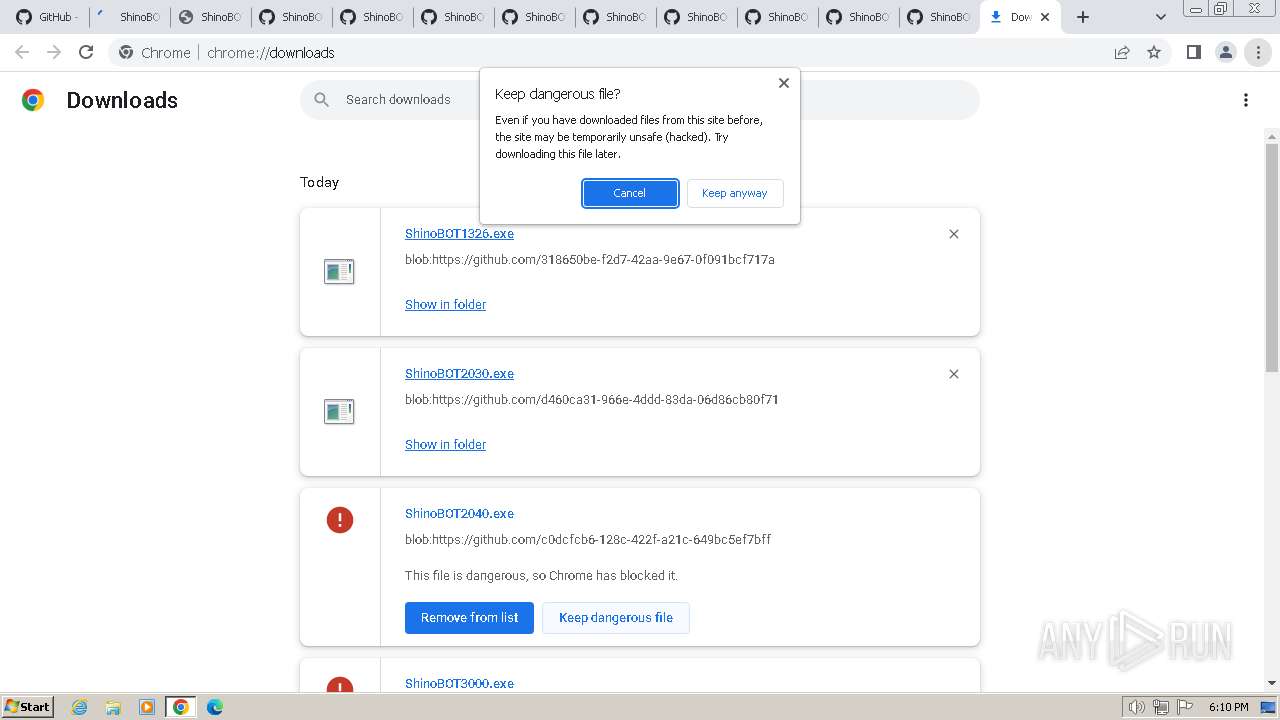
Task: Bookmark this page with star icon
Action: point(1154,52)
